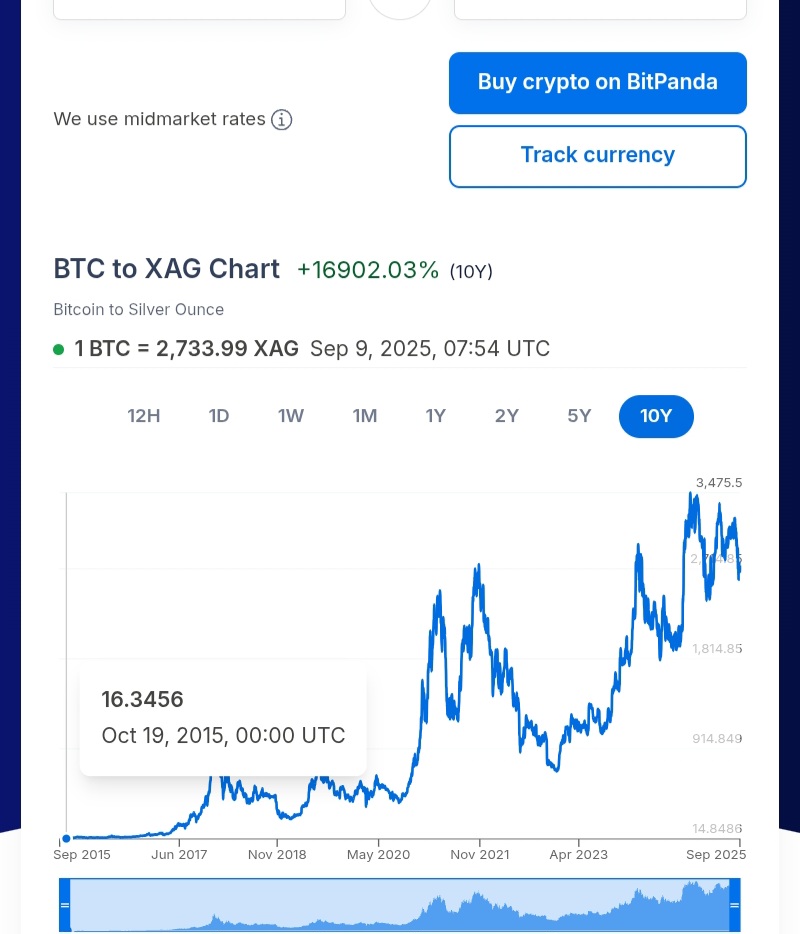
Task: Select the 12H time range
Action: tap(144, 416)
